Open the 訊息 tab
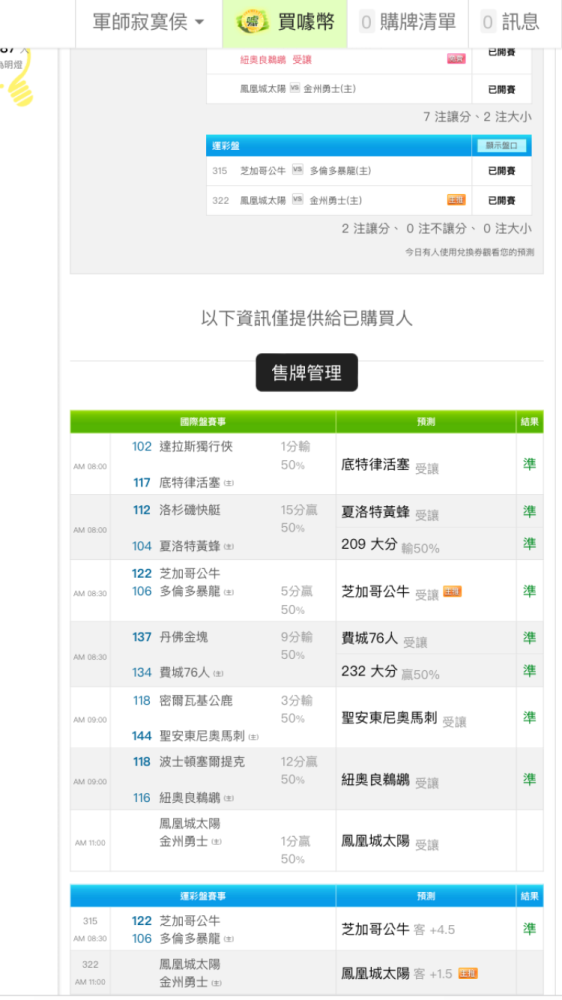The height and width of the screenshot is (1000, 562). 512,23
